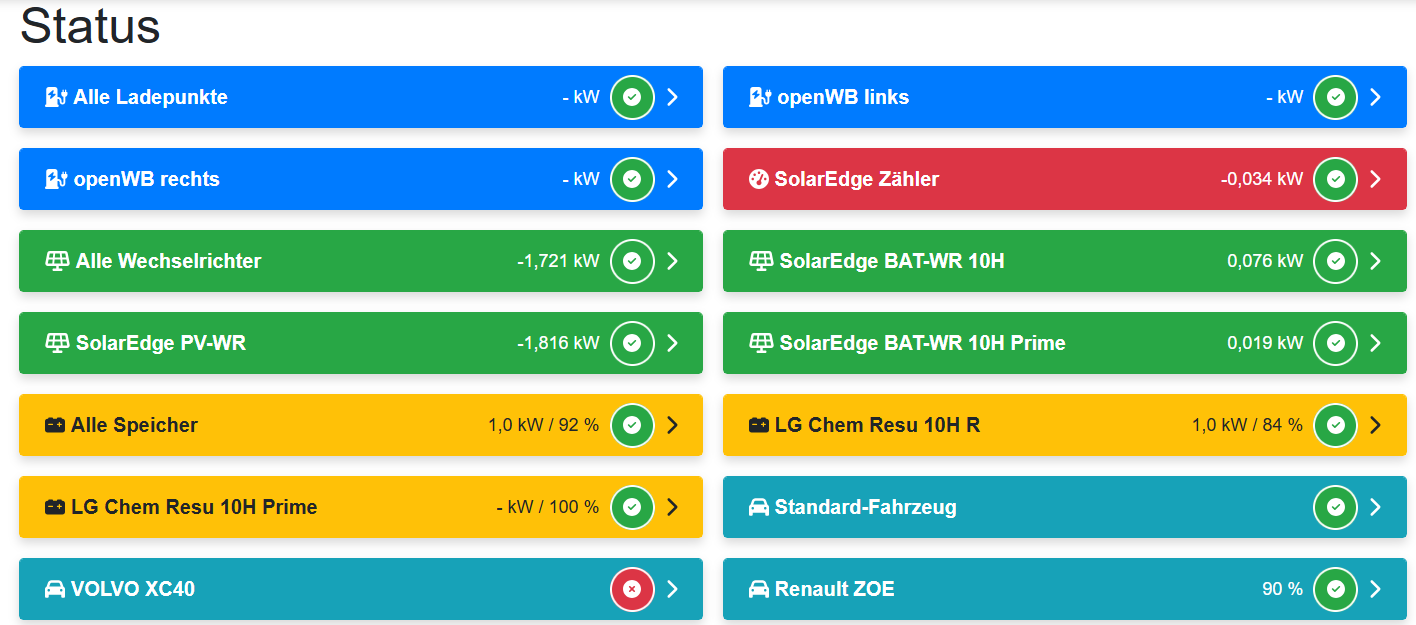Expand Renault ZOE card via chevron
The width and height of the screenshot is (1416, 625).
pos(1375,589)
